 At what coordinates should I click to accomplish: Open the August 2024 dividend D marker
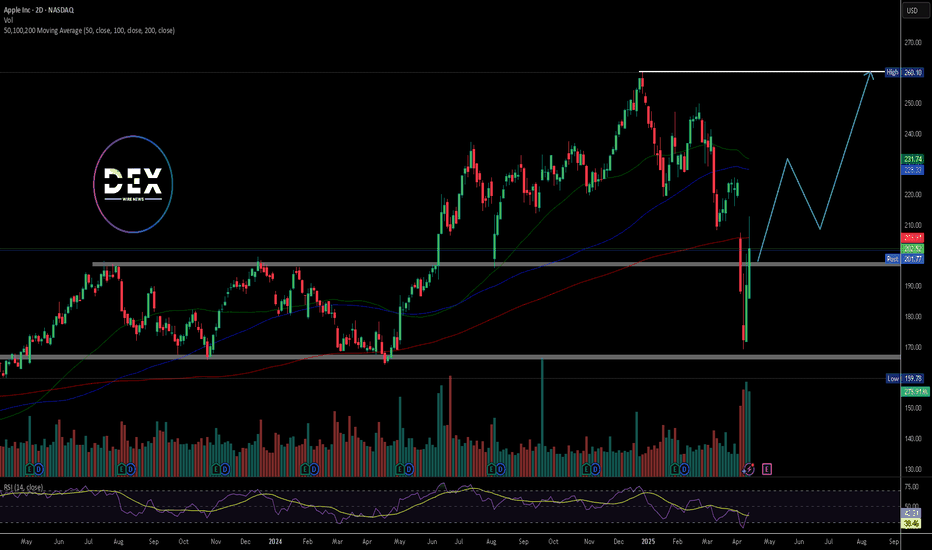(x=500, y=469)
